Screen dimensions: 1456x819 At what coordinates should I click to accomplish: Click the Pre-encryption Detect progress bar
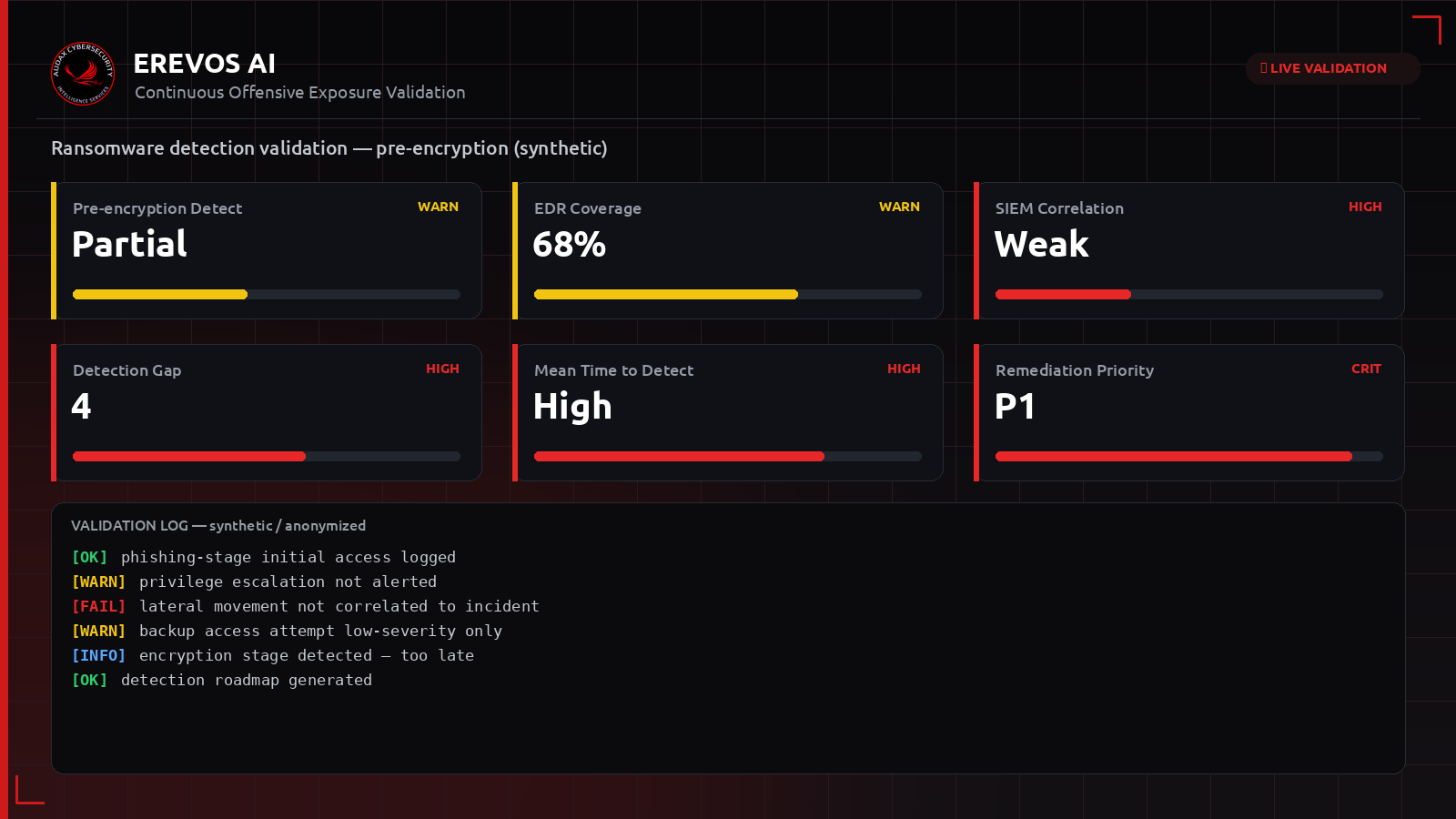(267, 294)
